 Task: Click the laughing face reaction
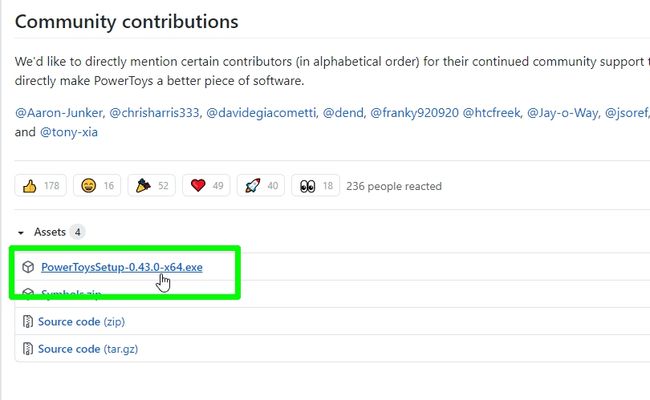coord(97,186)
